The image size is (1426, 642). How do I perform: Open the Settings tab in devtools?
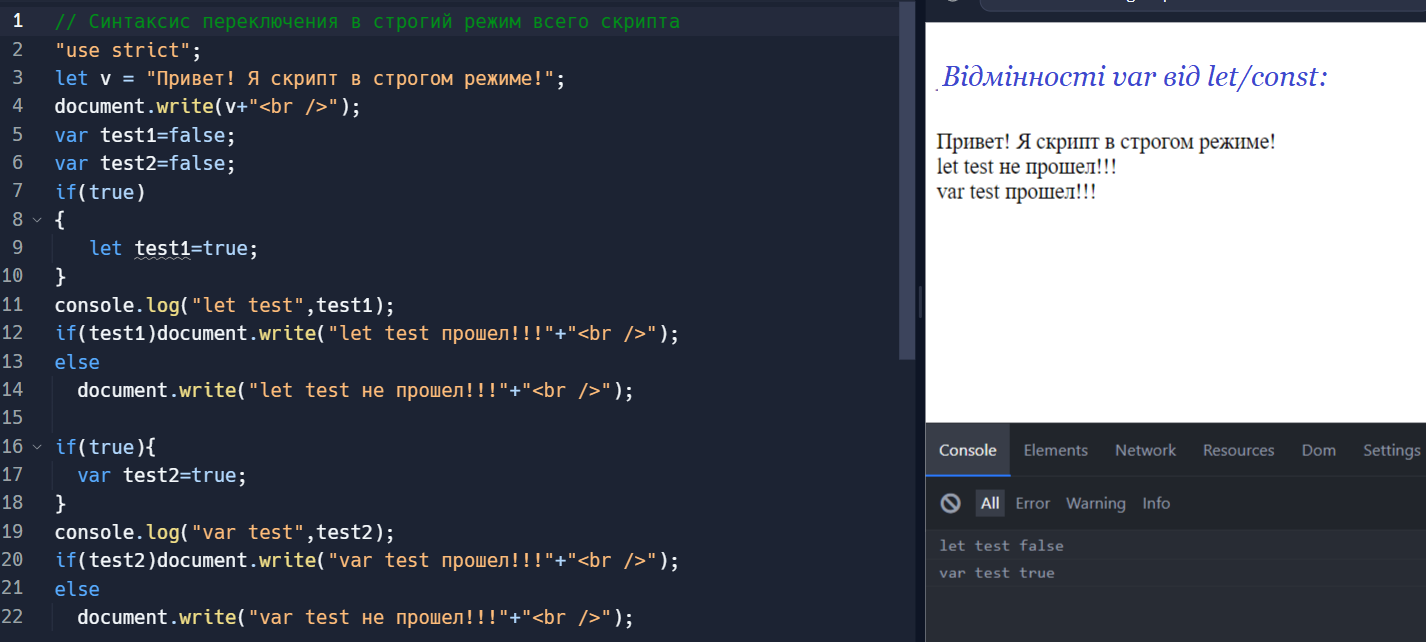[1391, 450]
